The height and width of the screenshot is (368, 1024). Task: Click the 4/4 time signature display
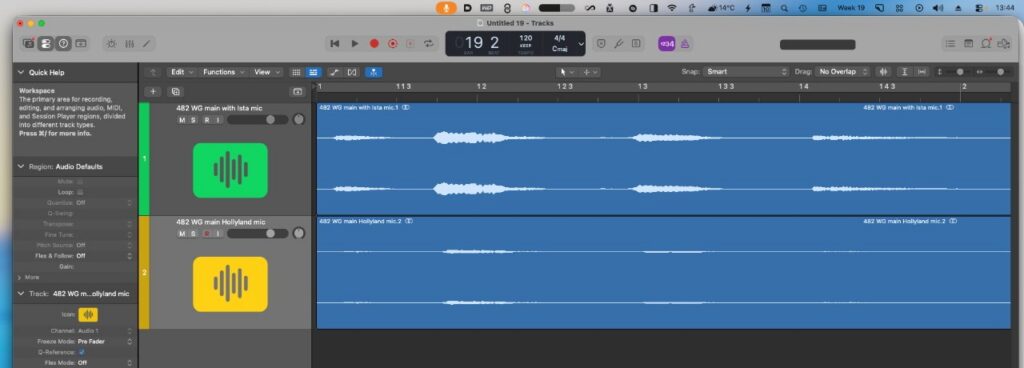[559, 38]
